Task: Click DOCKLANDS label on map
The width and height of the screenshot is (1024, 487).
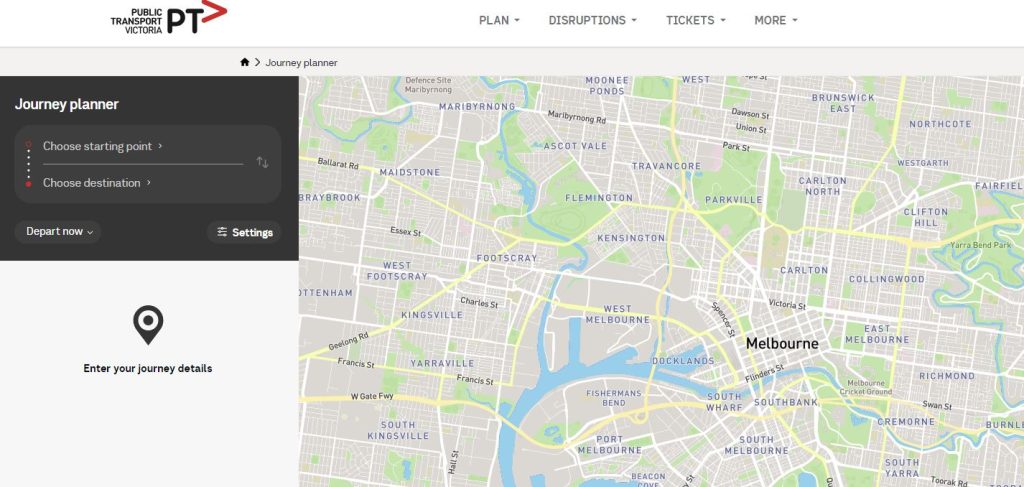Action: [683, 361]
